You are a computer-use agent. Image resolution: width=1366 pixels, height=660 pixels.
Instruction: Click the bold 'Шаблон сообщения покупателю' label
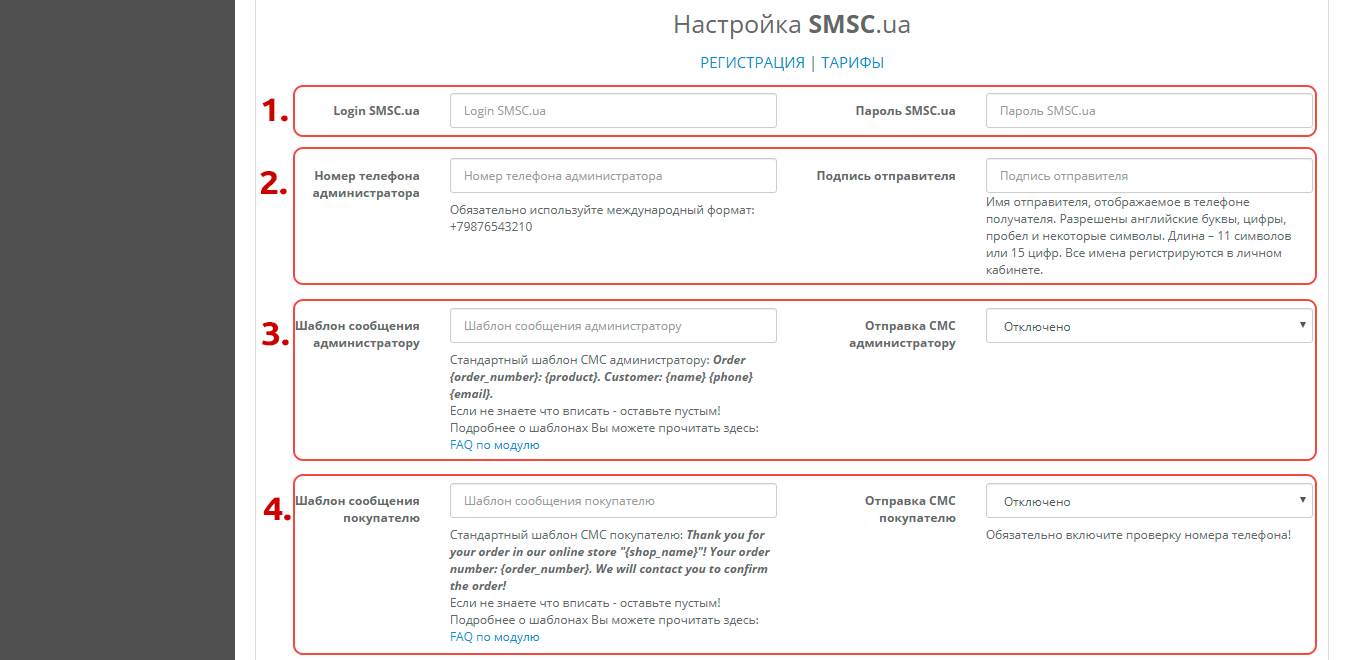click(358, 509)
